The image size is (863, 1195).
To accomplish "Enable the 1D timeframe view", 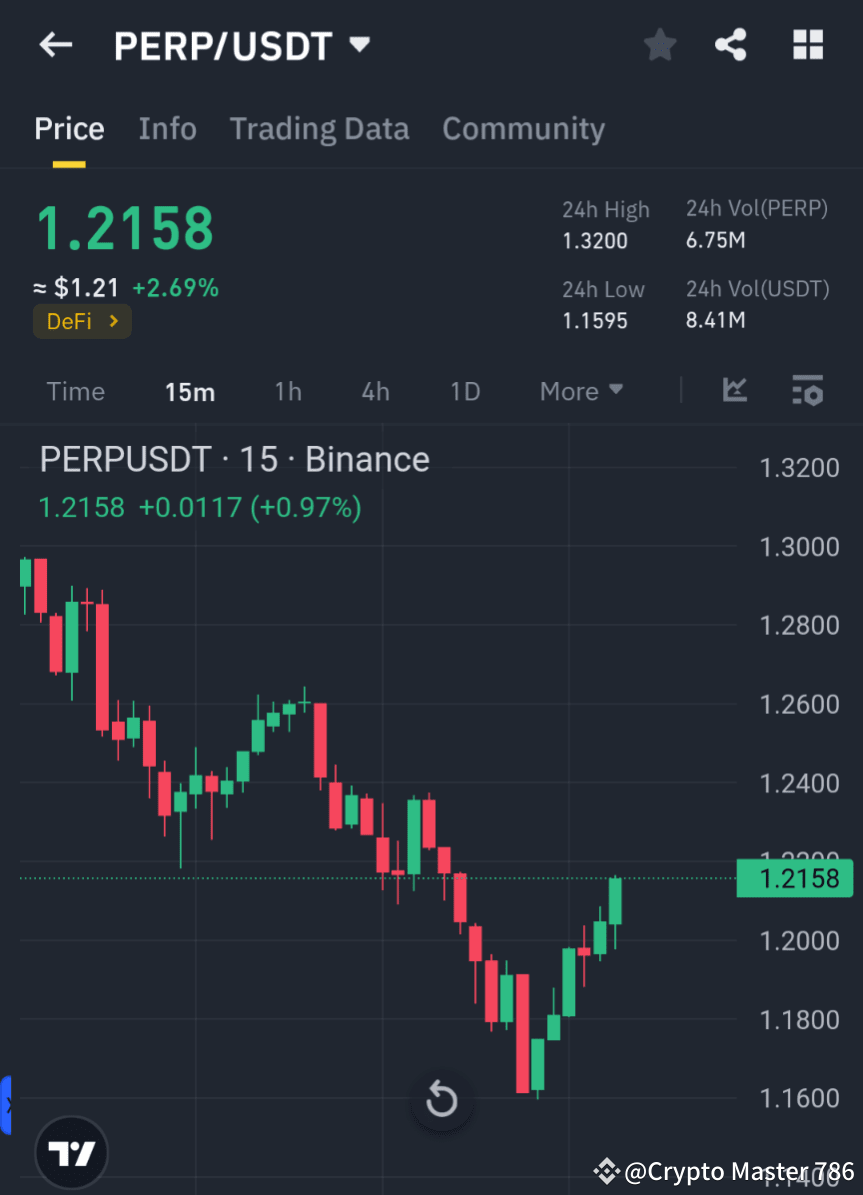I will click(x=464, y=391).
